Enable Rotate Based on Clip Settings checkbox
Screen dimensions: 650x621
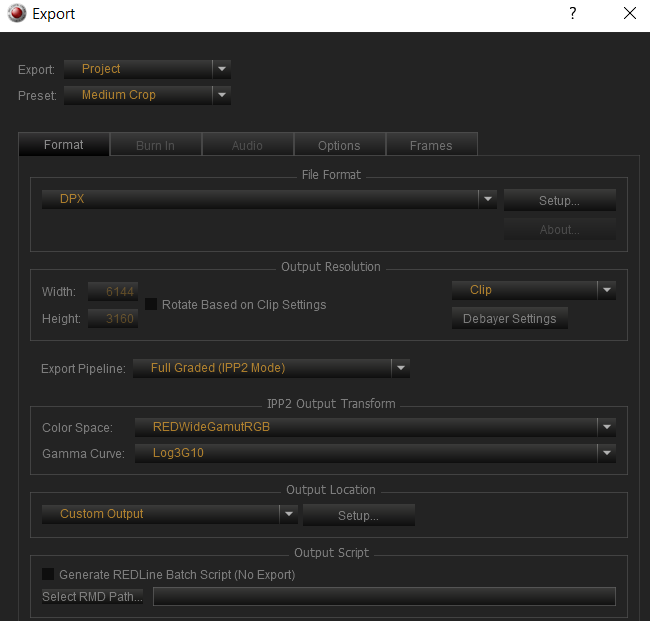tap(151, 304)
